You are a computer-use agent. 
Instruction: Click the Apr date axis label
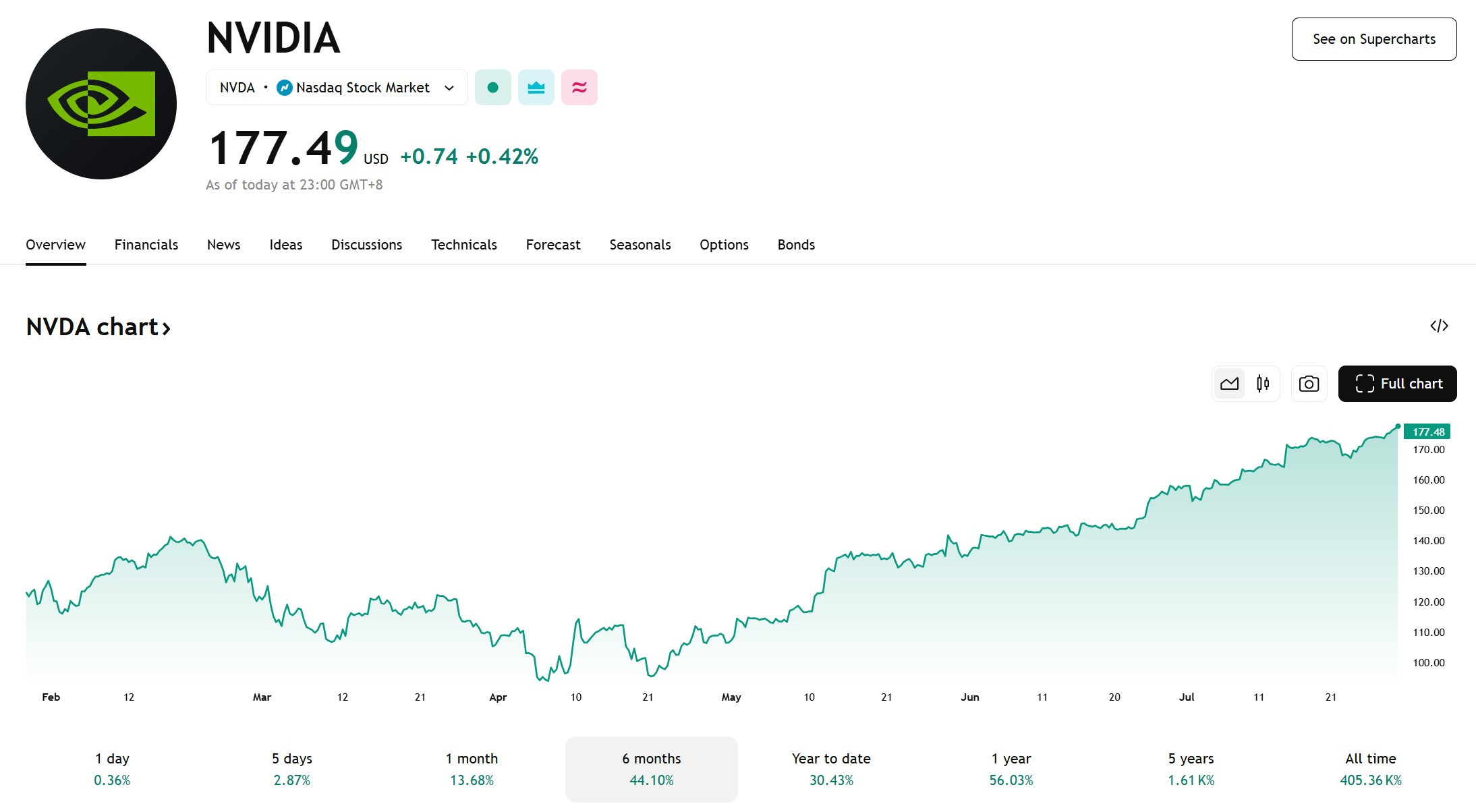pyautogui.click(x=498, y=697)
